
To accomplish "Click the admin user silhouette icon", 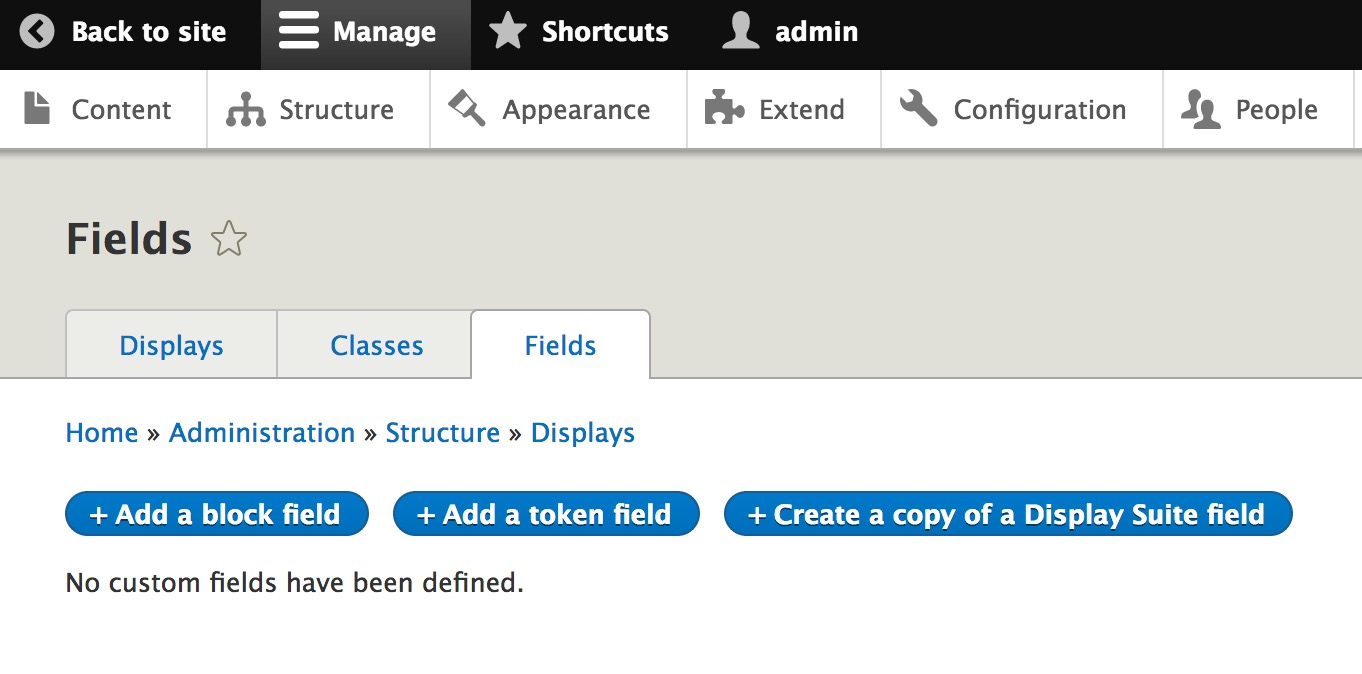I will 741,32.
